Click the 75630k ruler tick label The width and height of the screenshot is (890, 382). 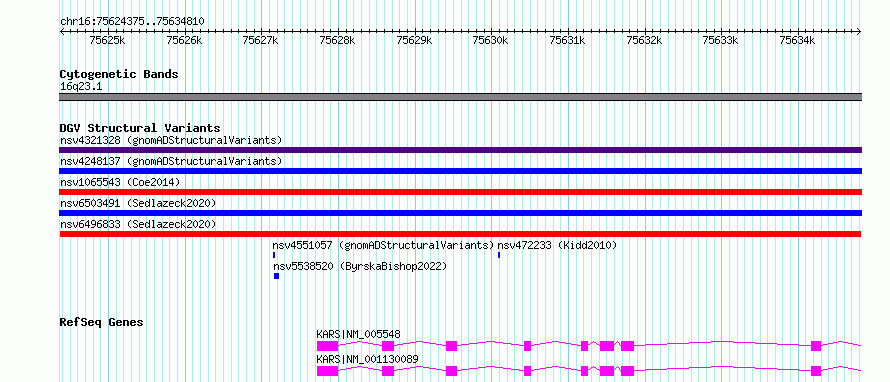[490, 40]
